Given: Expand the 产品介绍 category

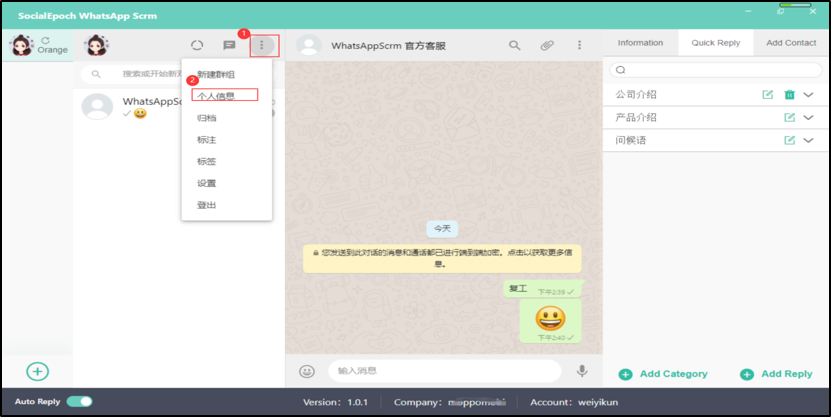Looking at the screenshot, I should pyautogui.click(x=808, y=118).
